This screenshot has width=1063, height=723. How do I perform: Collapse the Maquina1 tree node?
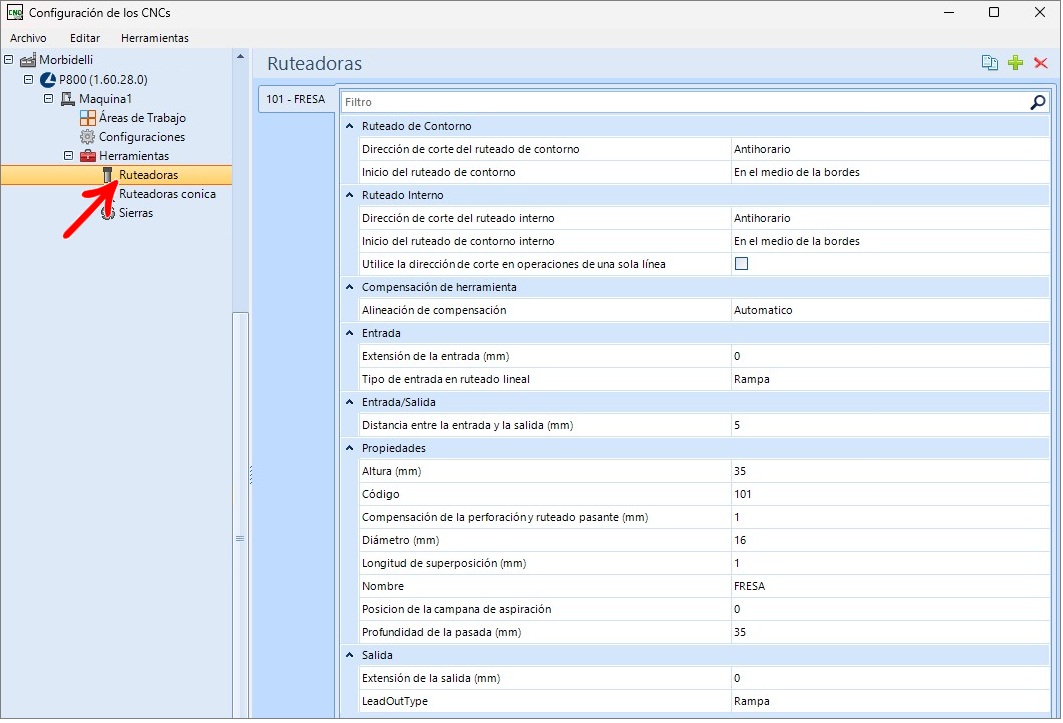pos(49,98)
